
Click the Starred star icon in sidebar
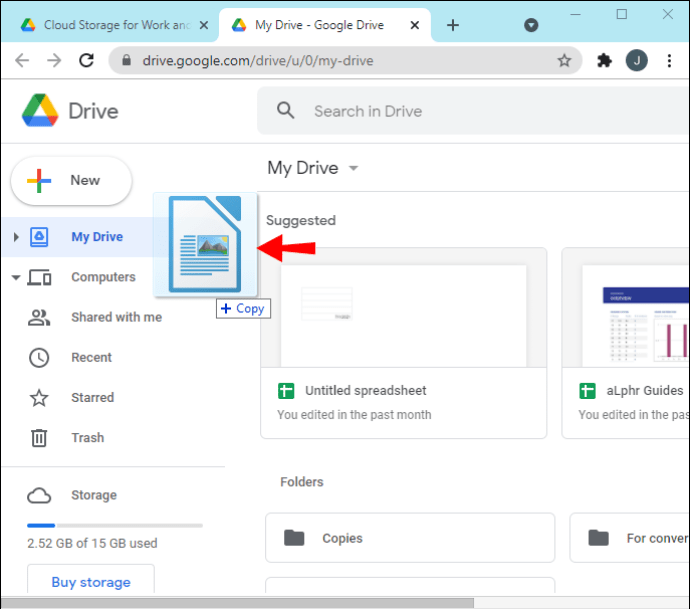point(39,398)
